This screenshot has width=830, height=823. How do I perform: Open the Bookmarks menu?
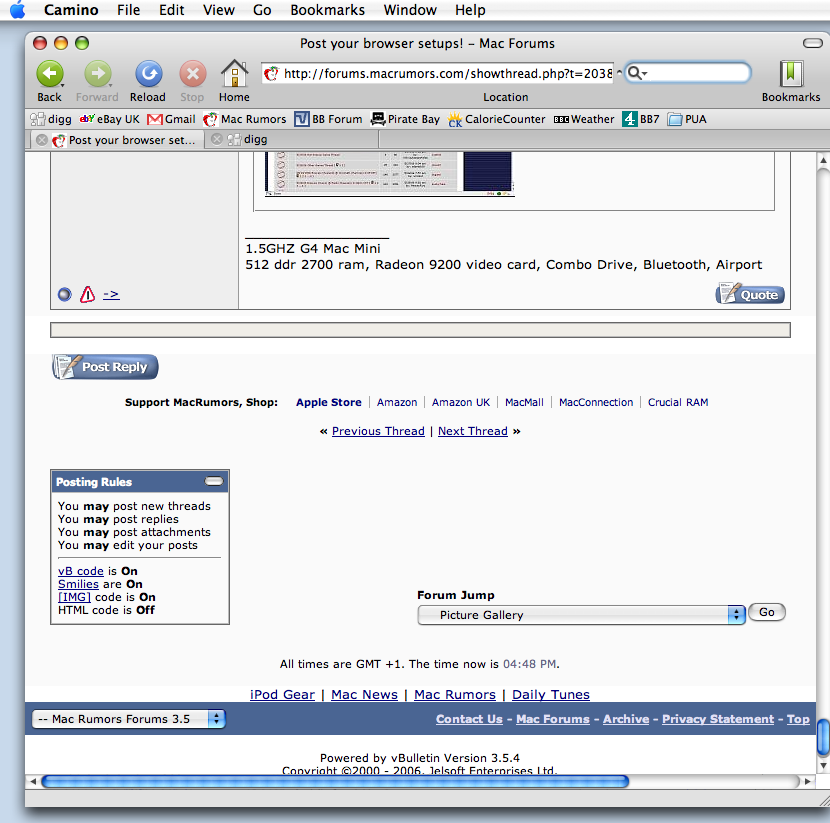click(327, 10)
